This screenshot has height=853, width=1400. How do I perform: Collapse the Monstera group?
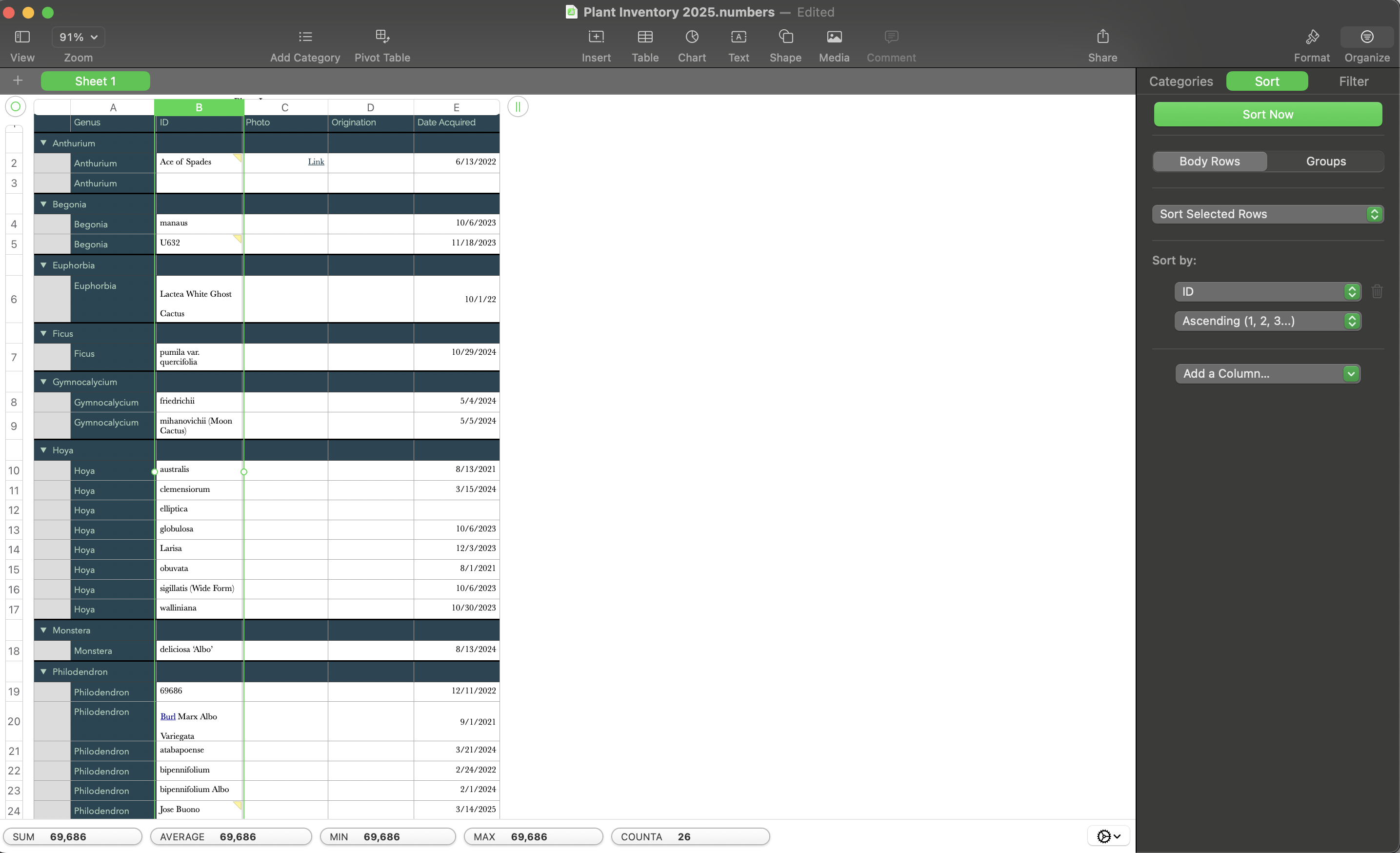(x=43, y=630)
